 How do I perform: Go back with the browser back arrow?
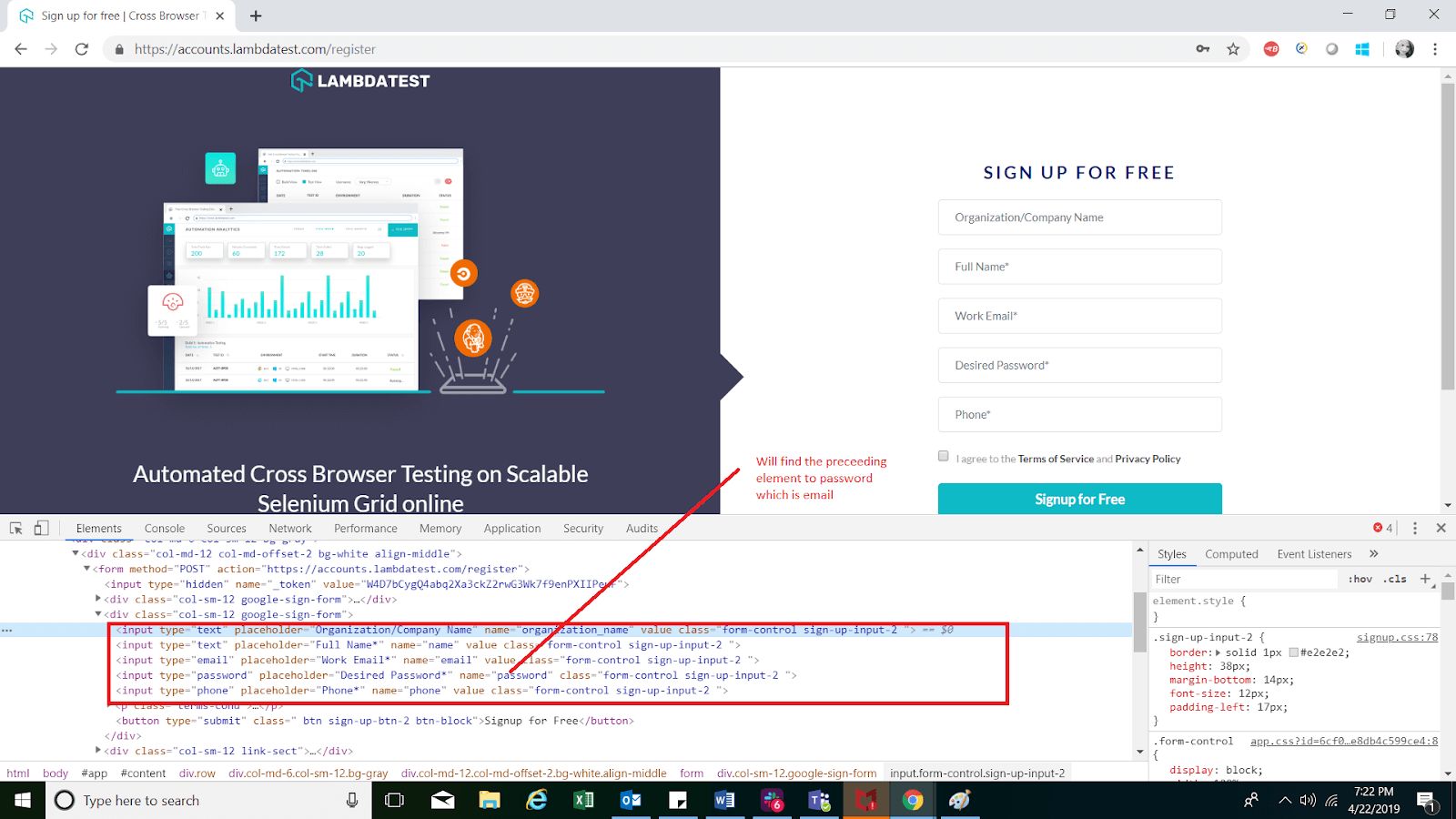tap(21, 49)
